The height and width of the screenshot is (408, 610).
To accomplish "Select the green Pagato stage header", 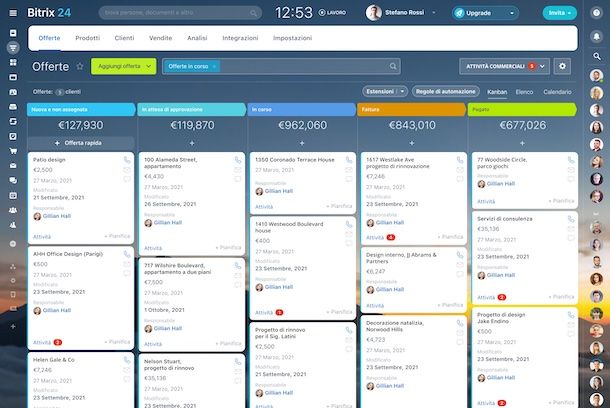I will tap(522, 110).
